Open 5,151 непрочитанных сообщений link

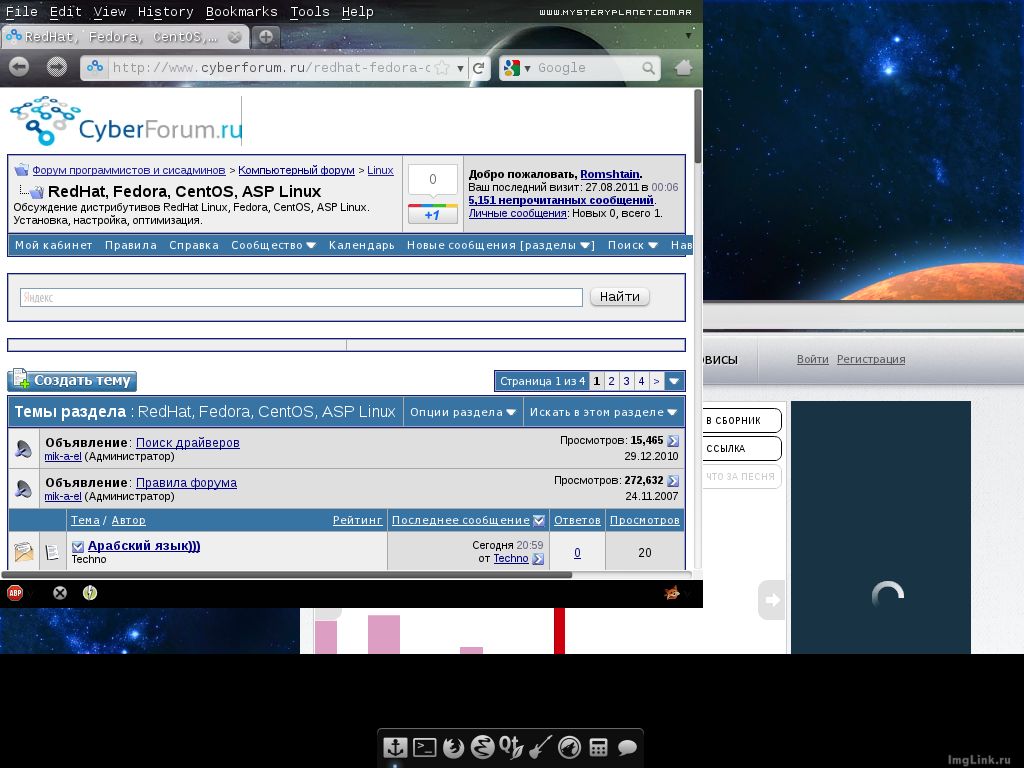click(561, 200)
